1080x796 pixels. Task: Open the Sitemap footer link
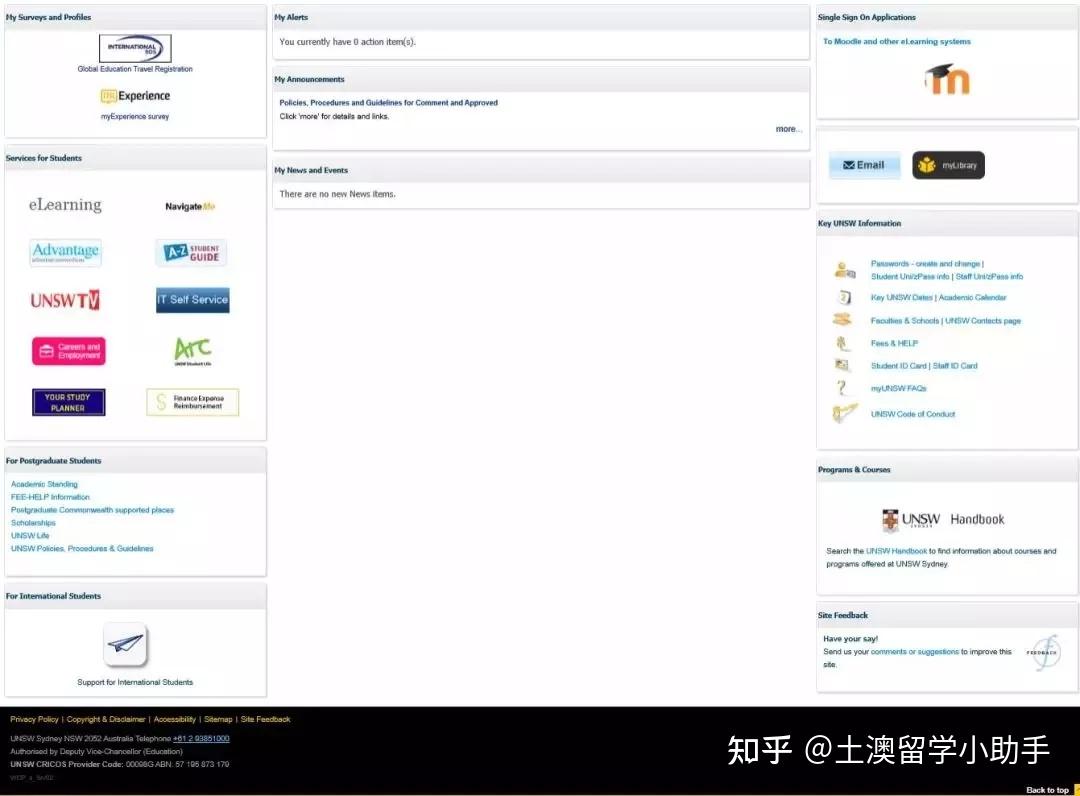pyautogui.click(x=218, y=718)
